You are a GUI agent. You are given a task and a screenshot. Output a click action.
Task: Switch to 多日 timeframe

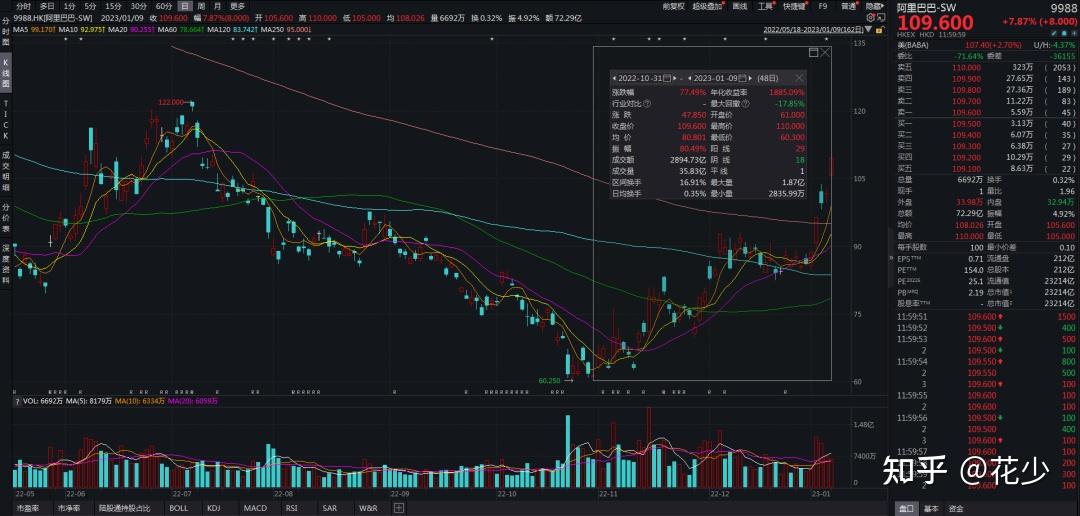[x=47, y=6]
